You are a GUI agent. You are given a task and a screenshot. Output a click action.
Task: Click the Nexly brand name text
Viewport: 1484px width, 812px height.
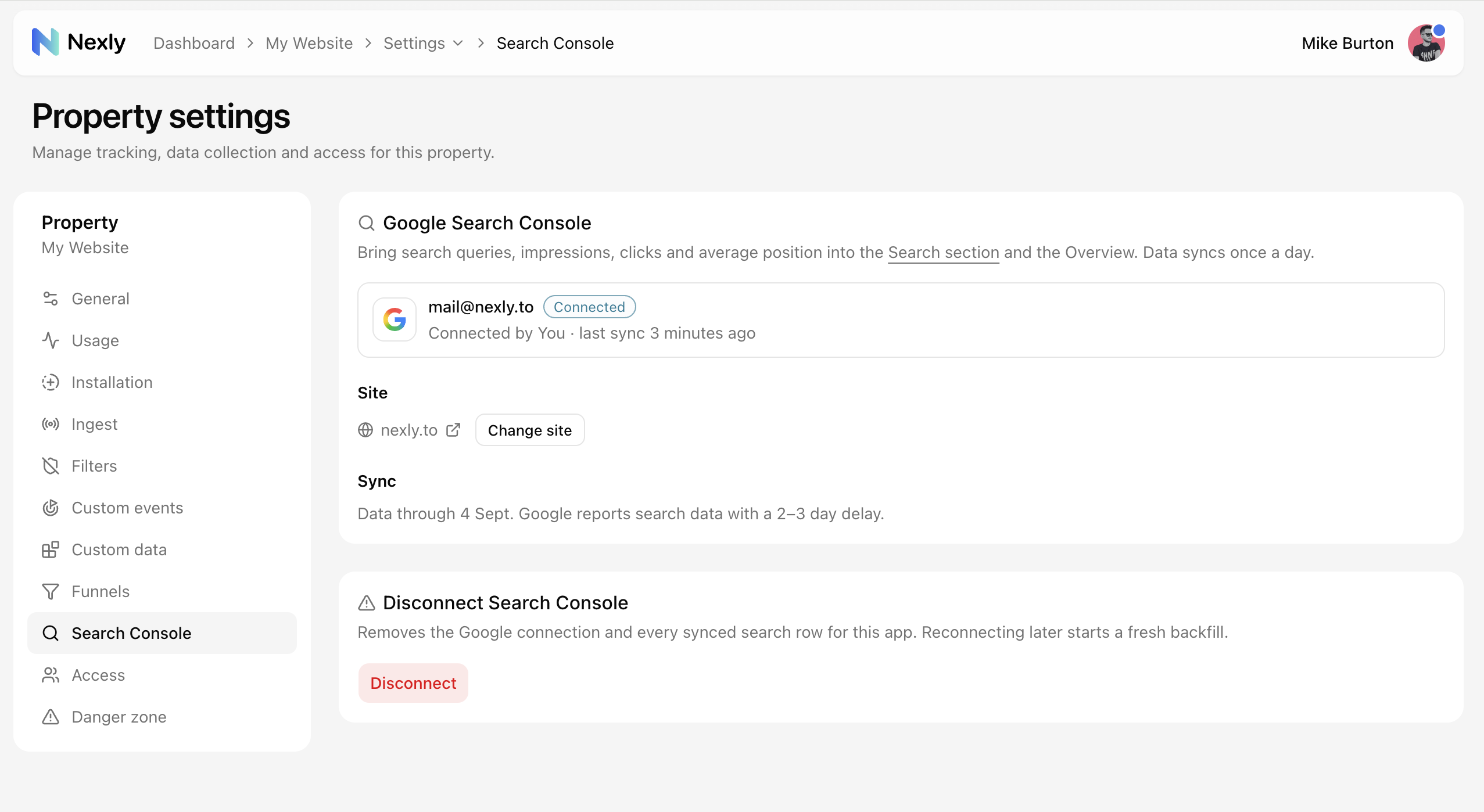coord(96,42)
